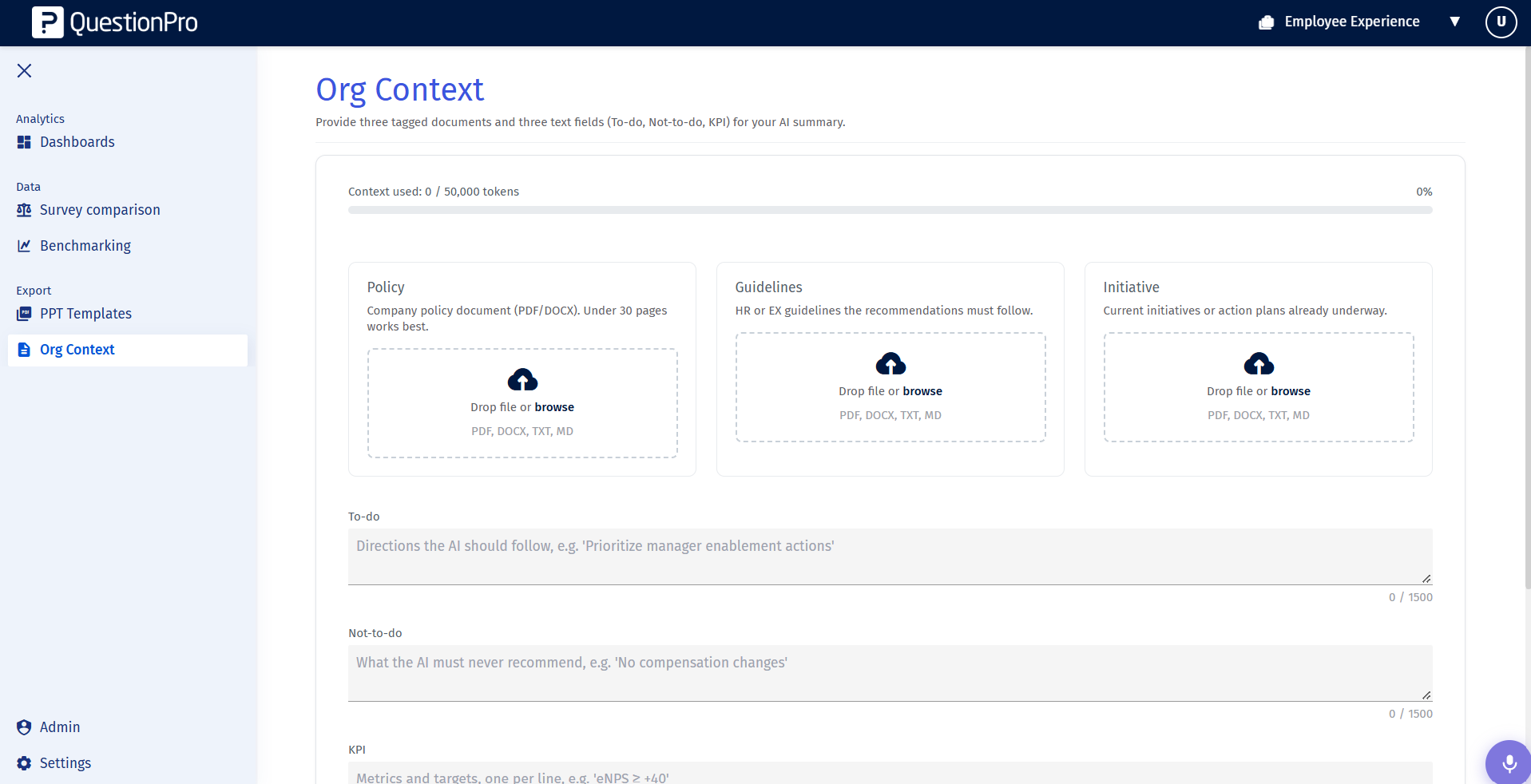1531x784 pixels.
Task: Click the 0% usage label
Action: click(x=1424, y=192)
